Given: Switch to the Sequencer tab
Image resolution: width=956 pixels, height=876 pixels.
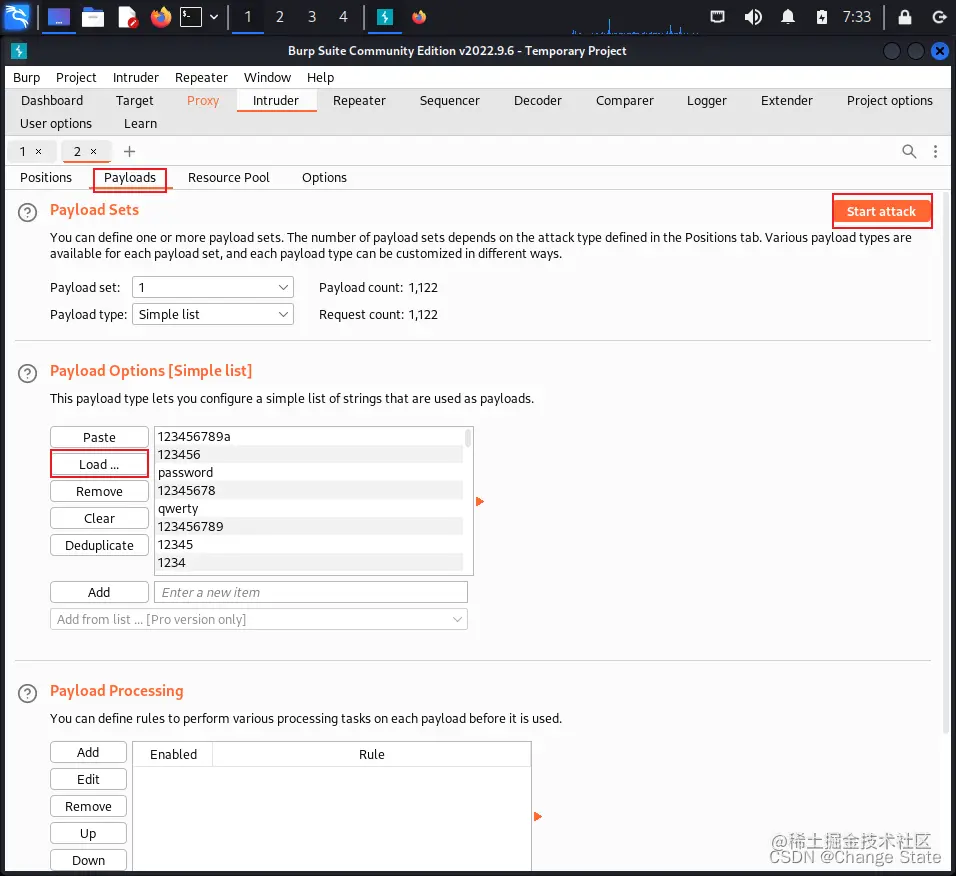Looking at the screenshot, I should pos(449,101).
